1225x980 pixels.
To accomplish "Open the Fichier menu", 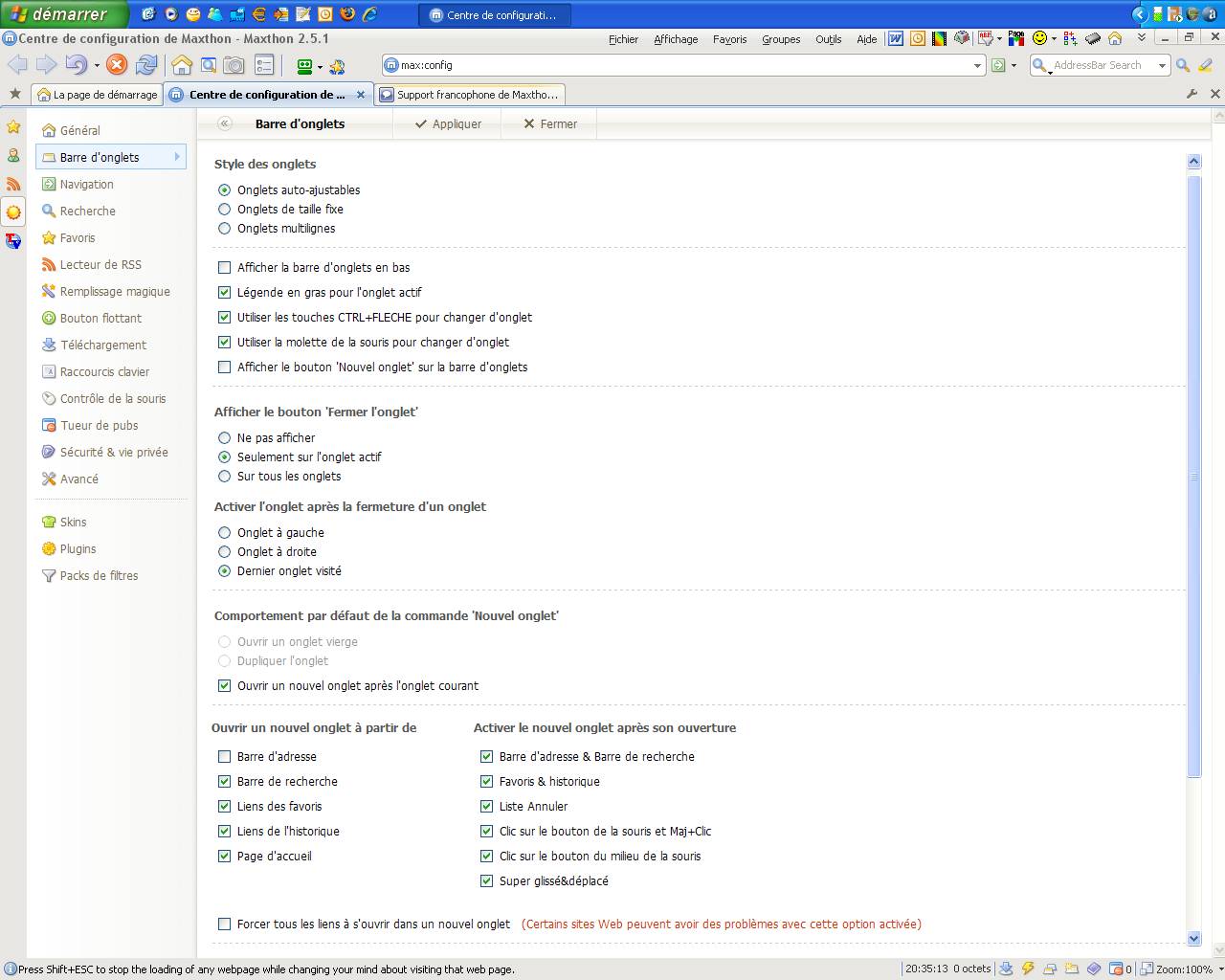I will tap(623, 39).
